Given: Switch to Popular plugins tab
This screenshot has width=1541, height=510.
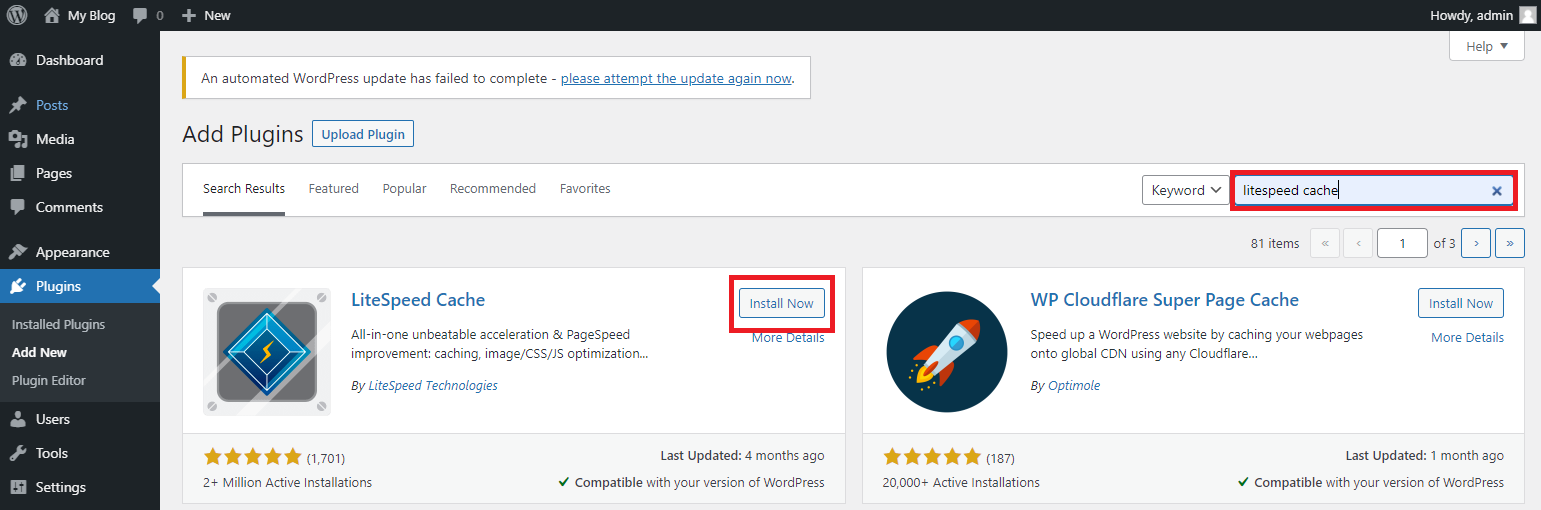Looking at the screenshot, I should 404,188.
